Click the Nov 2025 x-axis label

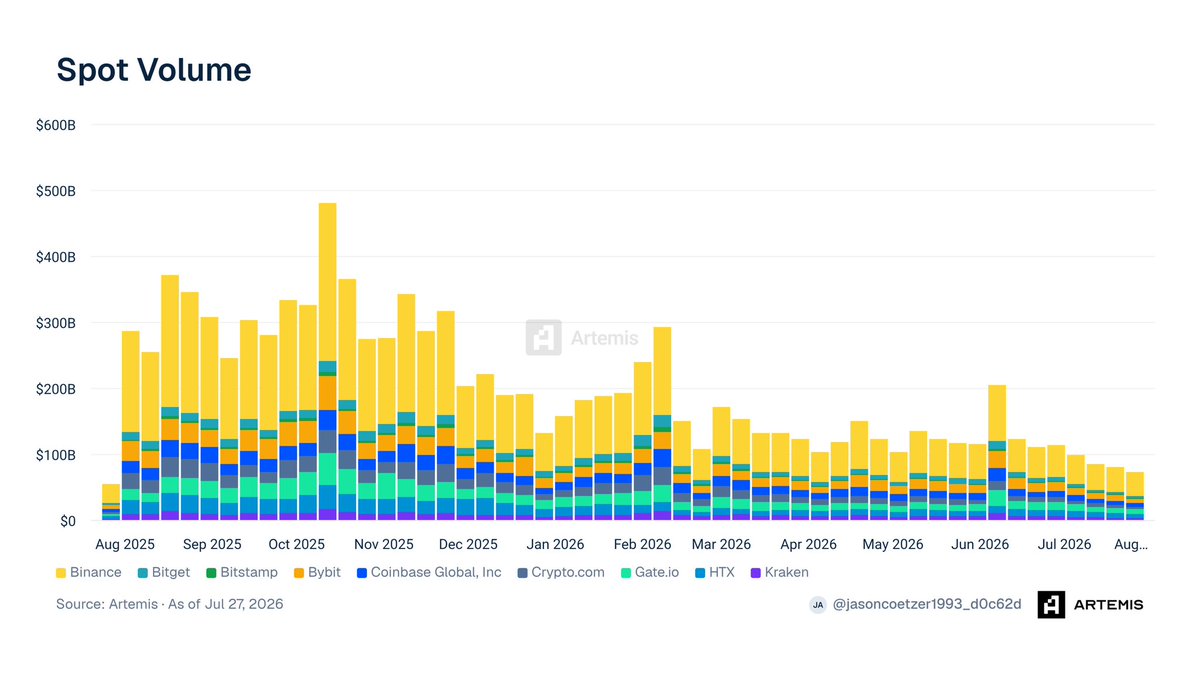384,544
